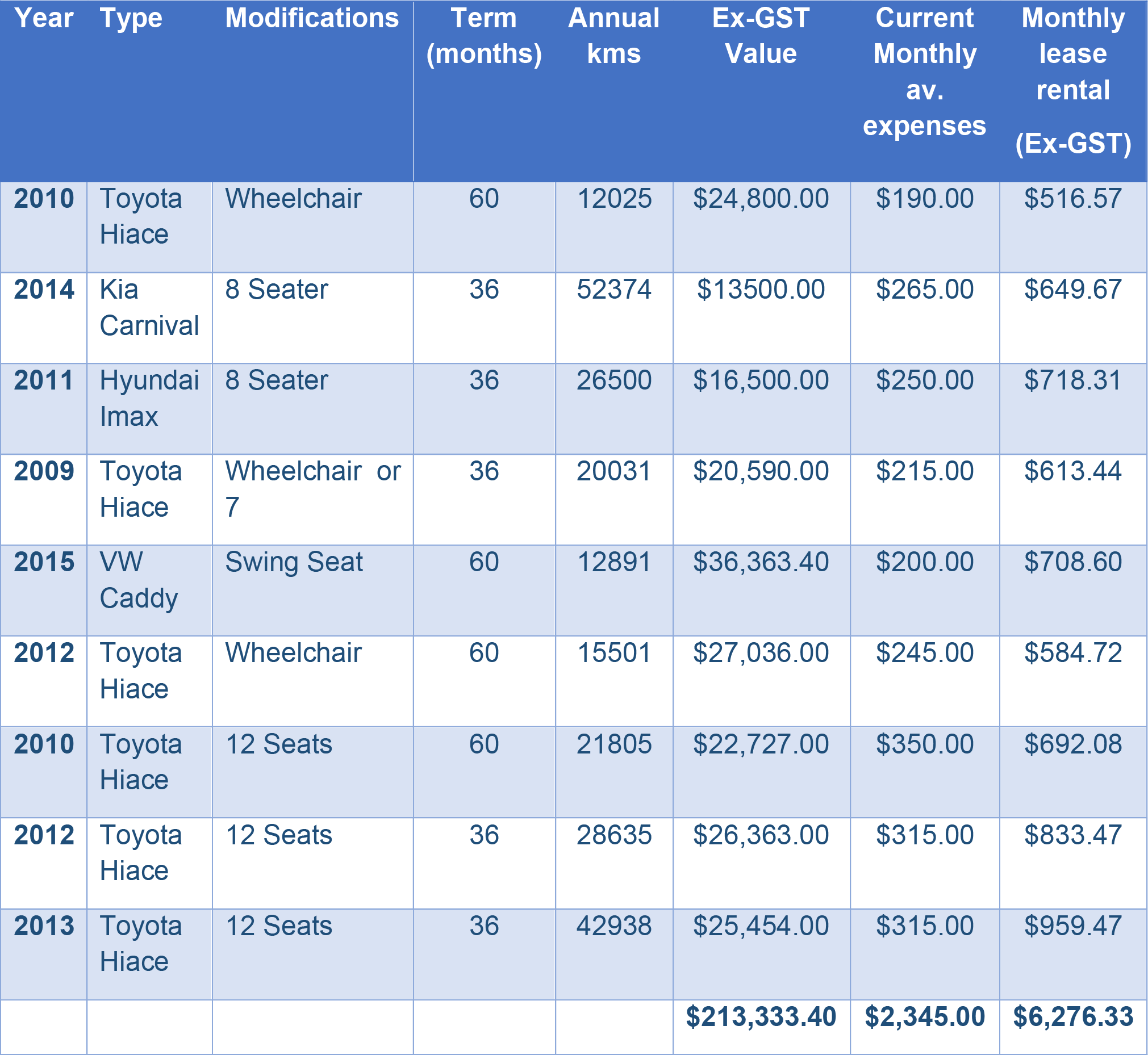The width and height of the screenshot is (1148, 1055).
Task: Click the Wheelchair or 7 cell
Action: coord(312,489)
